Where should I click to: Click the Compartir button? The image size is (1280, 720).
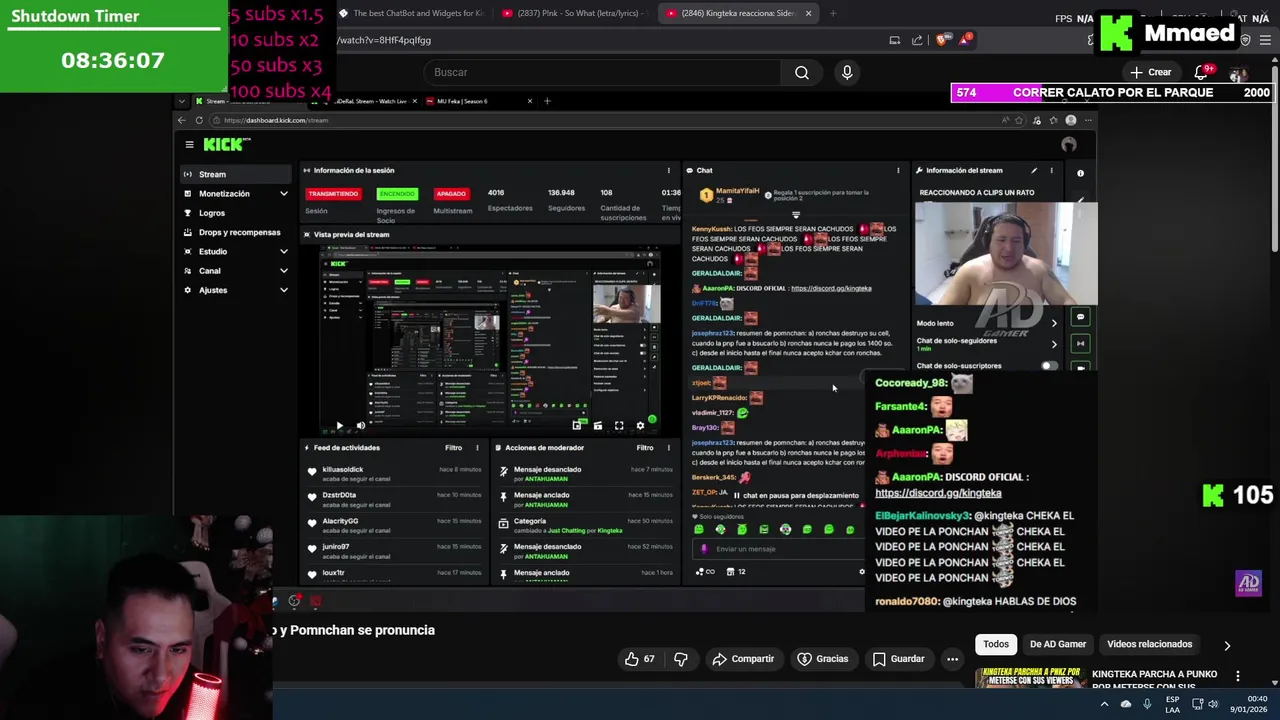coord(743,659)
